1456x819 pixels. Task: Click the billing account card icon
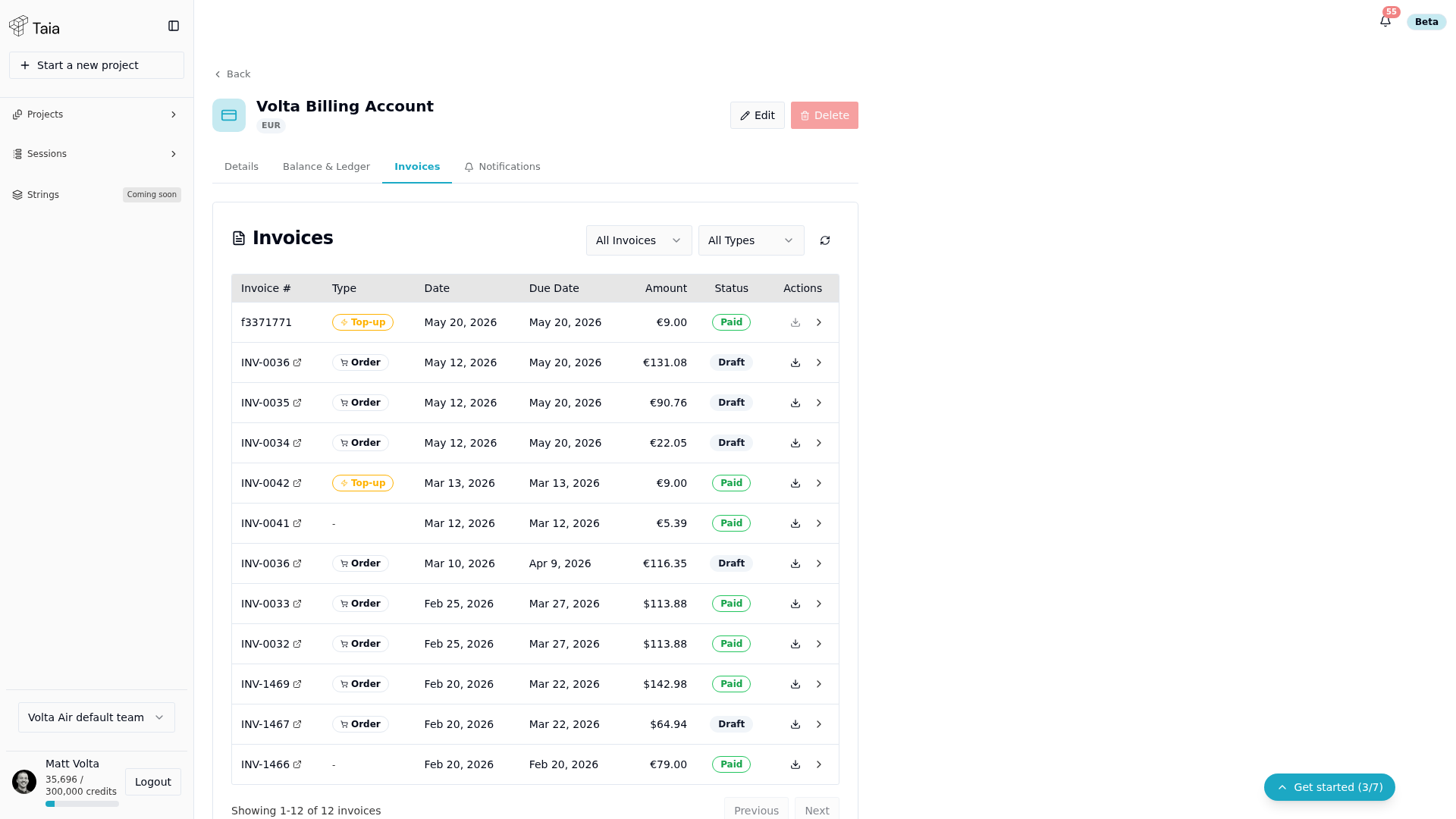229,115
